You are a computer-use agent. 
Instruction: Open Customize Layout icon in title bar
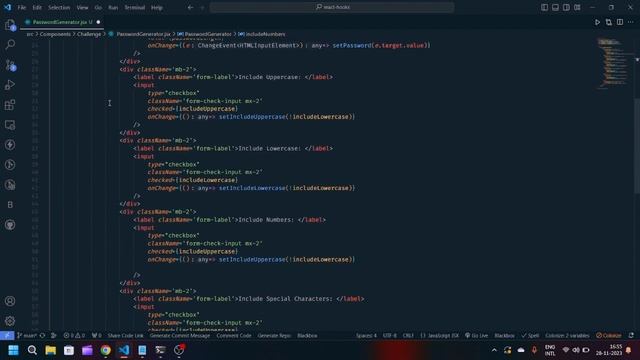pos(577,7)
